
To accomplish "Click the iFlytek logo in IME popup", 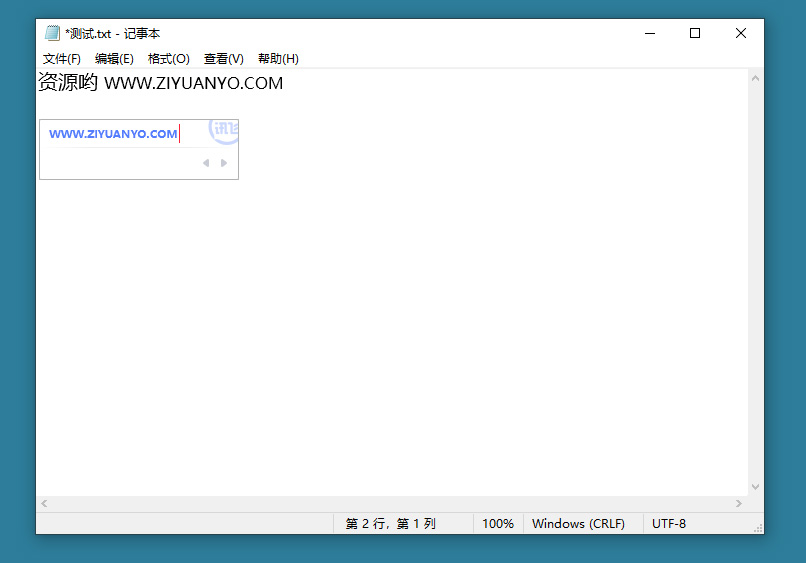I will click(225, 131).
